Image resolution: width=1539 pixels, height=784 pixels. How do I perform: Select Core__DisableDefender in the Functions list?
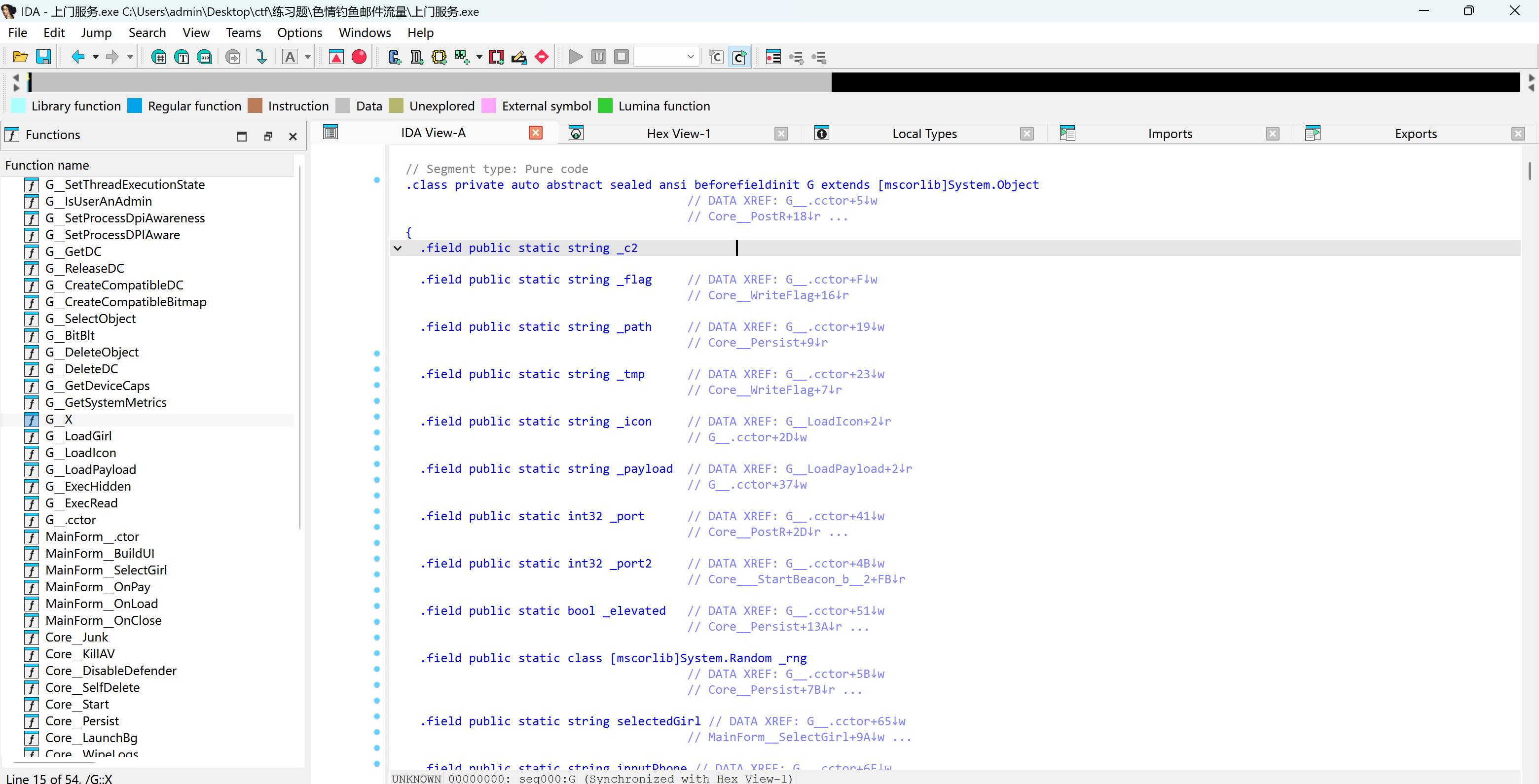(110, 671)
